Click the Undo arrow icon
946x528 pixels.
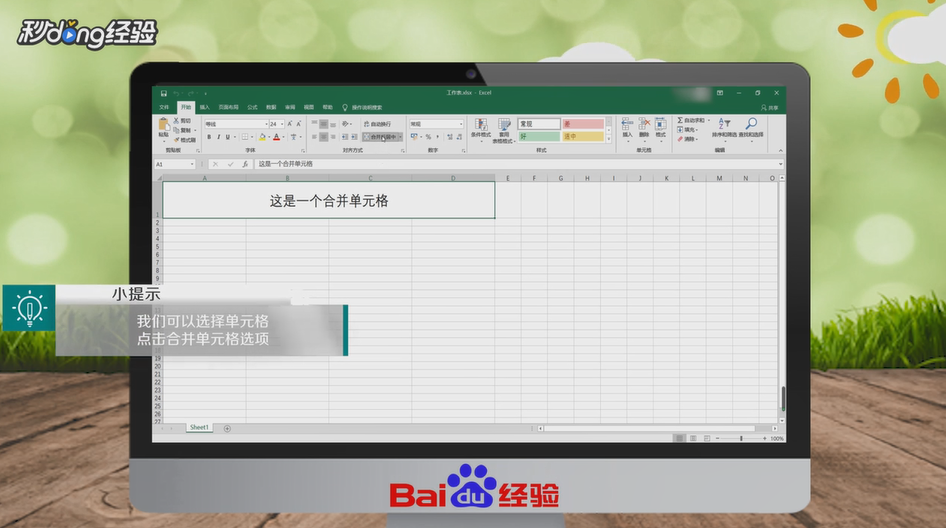tap(176, 94)
